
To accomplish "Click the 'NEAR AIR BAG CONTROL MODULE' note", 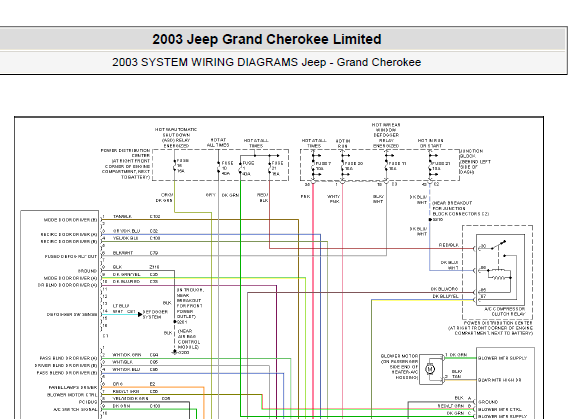I will (x=189, y=339).
